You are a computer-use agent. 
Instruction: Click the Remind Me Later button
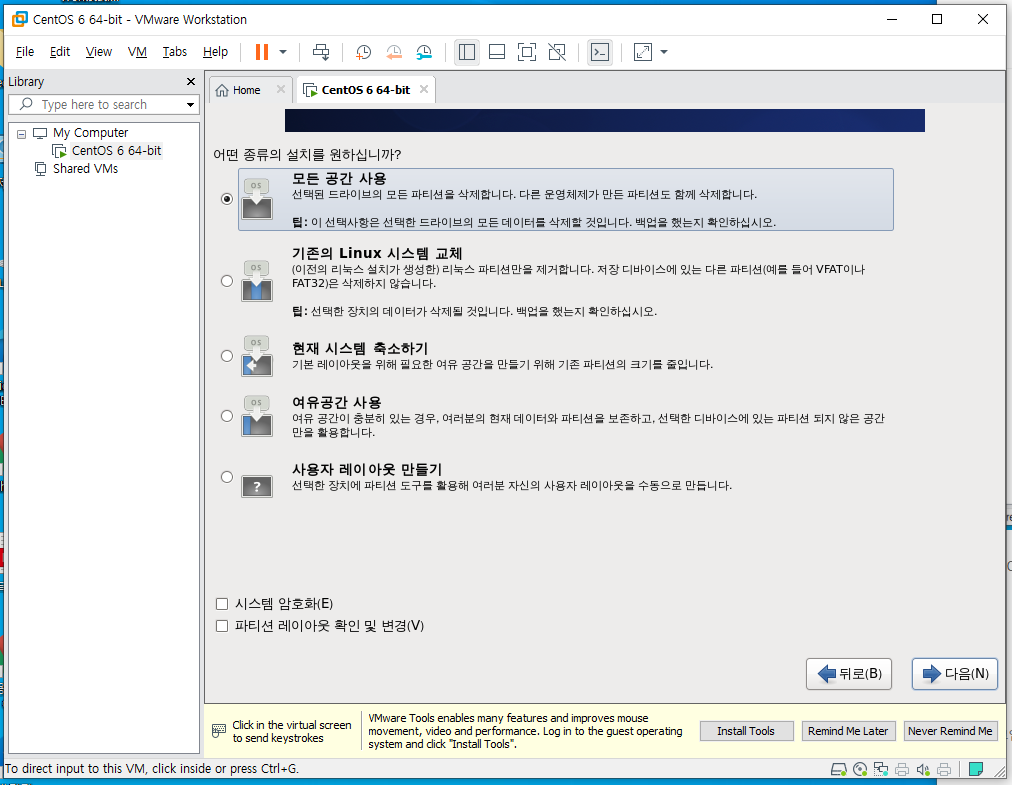point(848,731)
